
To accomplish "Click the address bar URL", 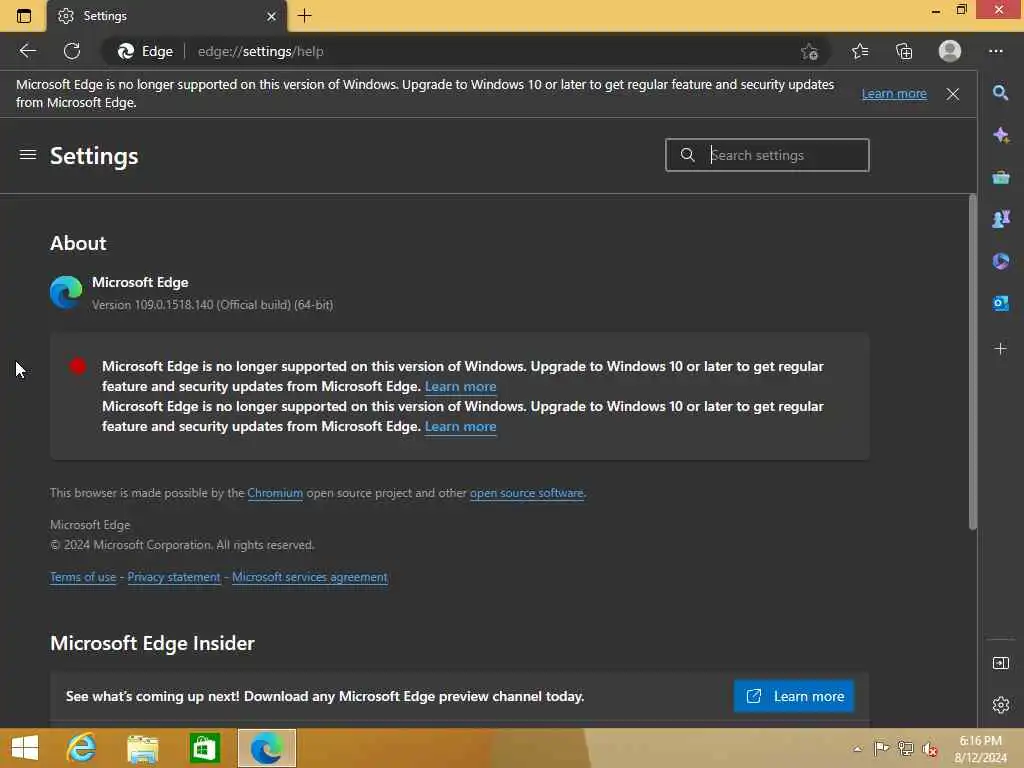I will 261,51.
